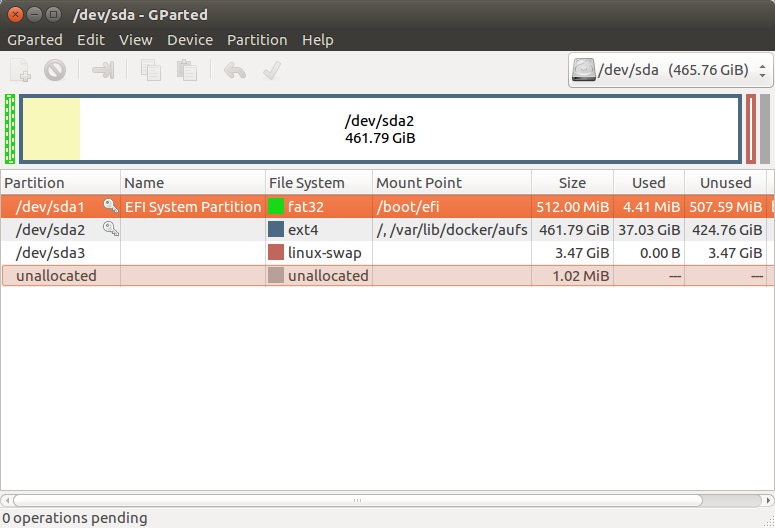The width and height of the screenshot is (775, 528).
Task: Click the key icon beside /dev/sda2
Action: tap(110, 229)
